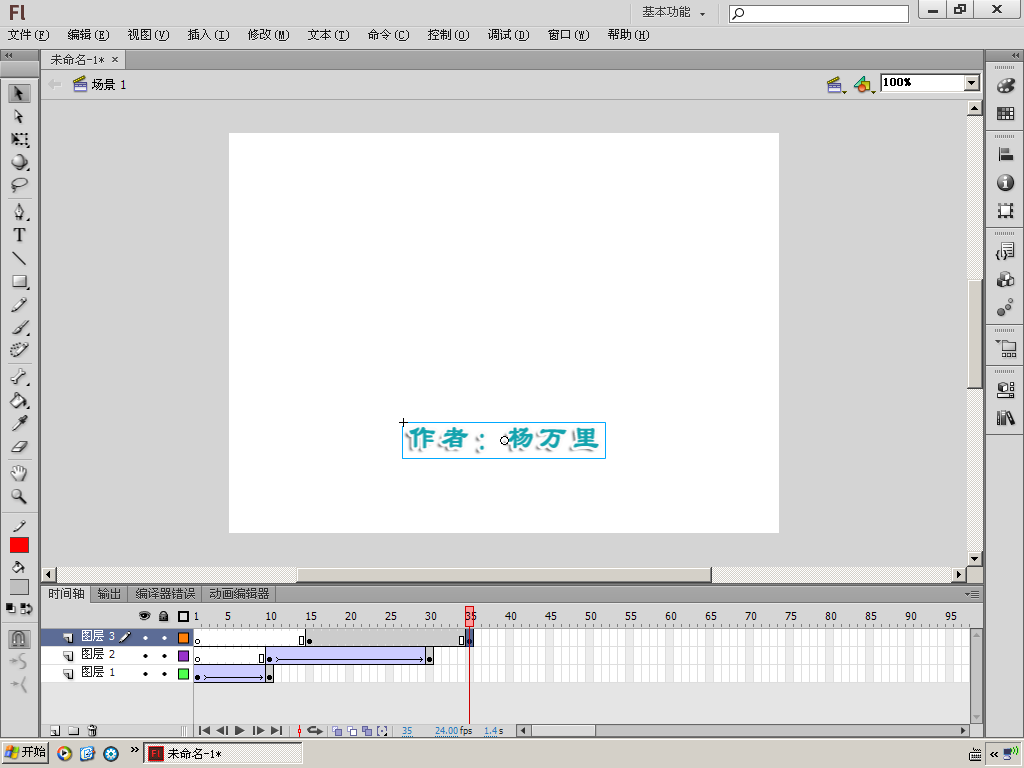Select the Free Transform tool
The image size is (1024, 768).
tap(19, 139)
